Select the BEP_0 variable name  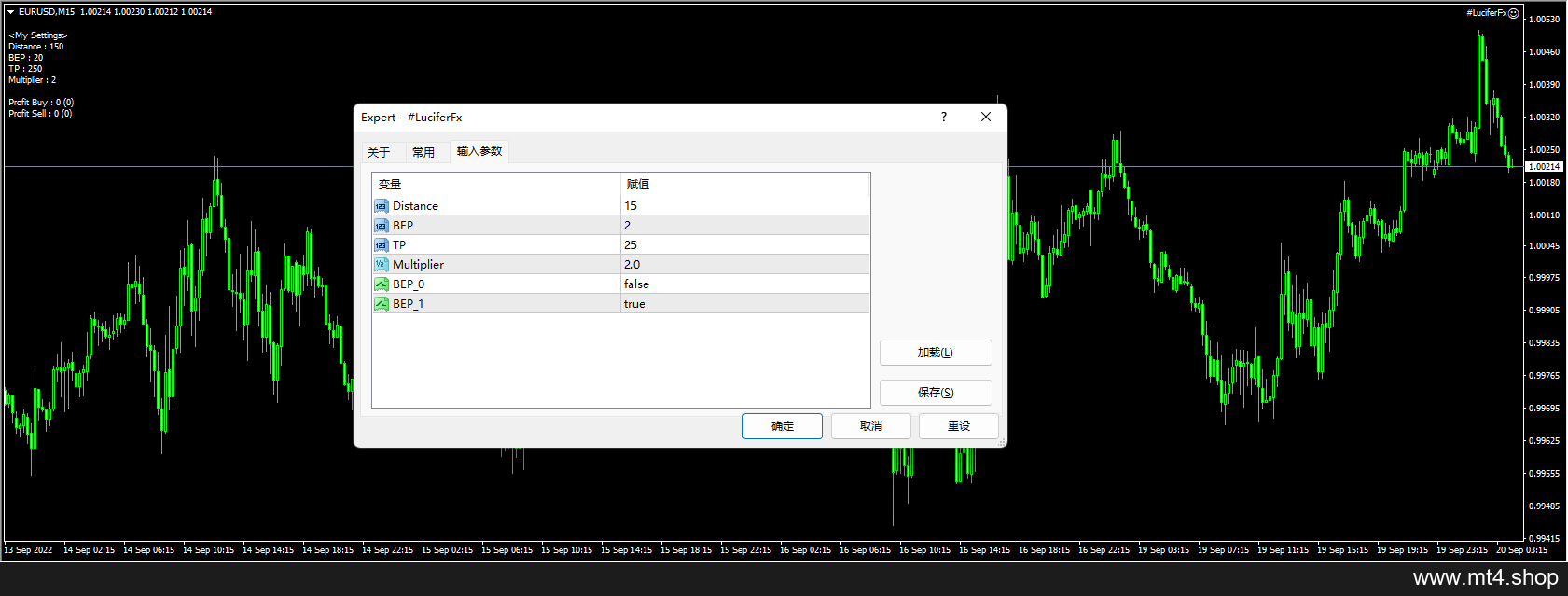[x=409, y=284]
